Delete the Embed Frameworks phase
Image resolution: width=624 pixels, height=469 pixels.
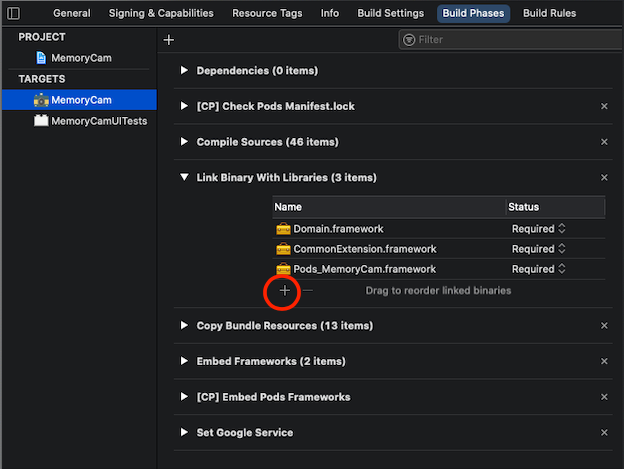(604, 361)
